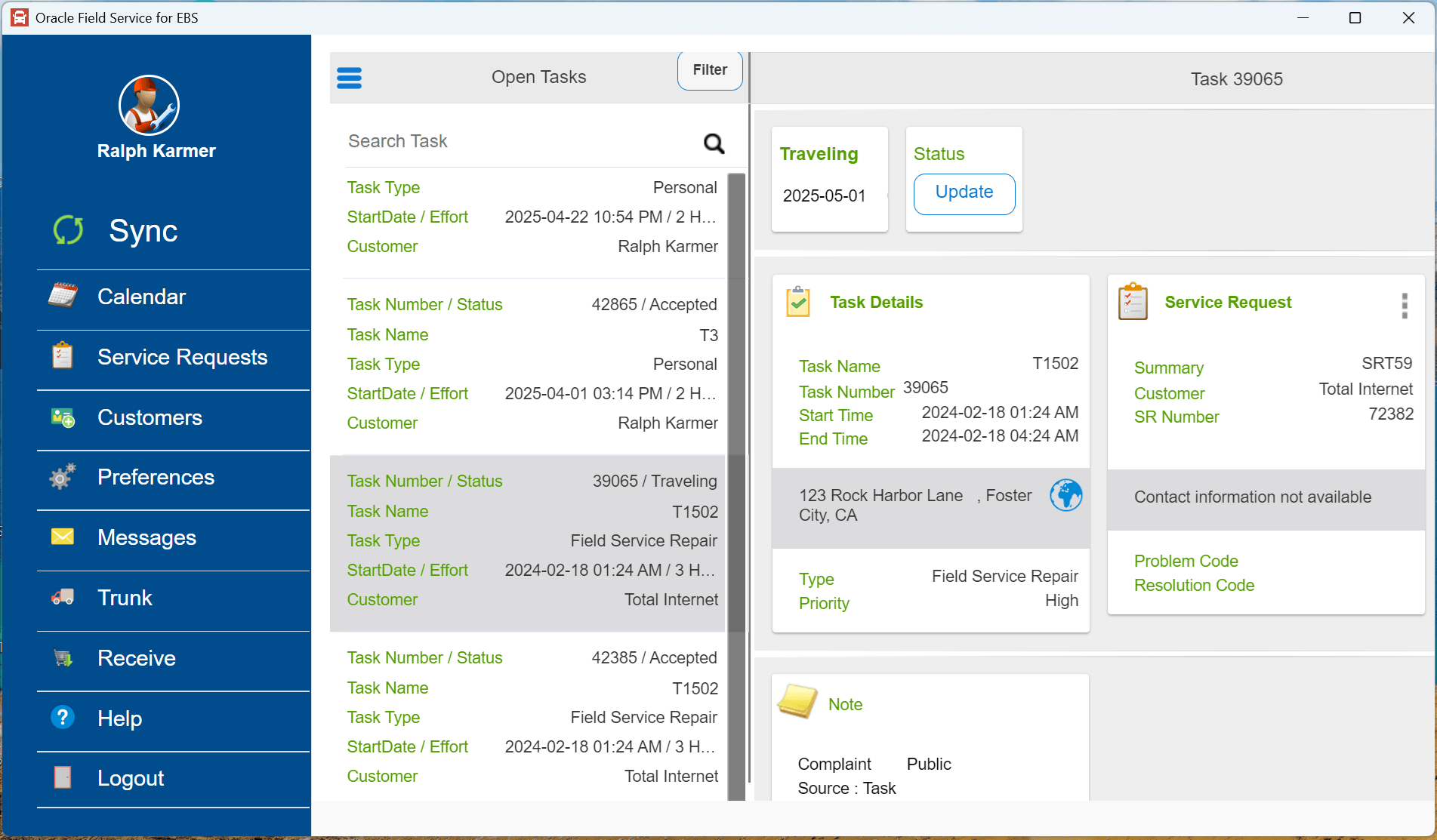This screenshot has width=1437, height=840.
Task: Click the Receive cart icon
Action: [x=63, y=657]
